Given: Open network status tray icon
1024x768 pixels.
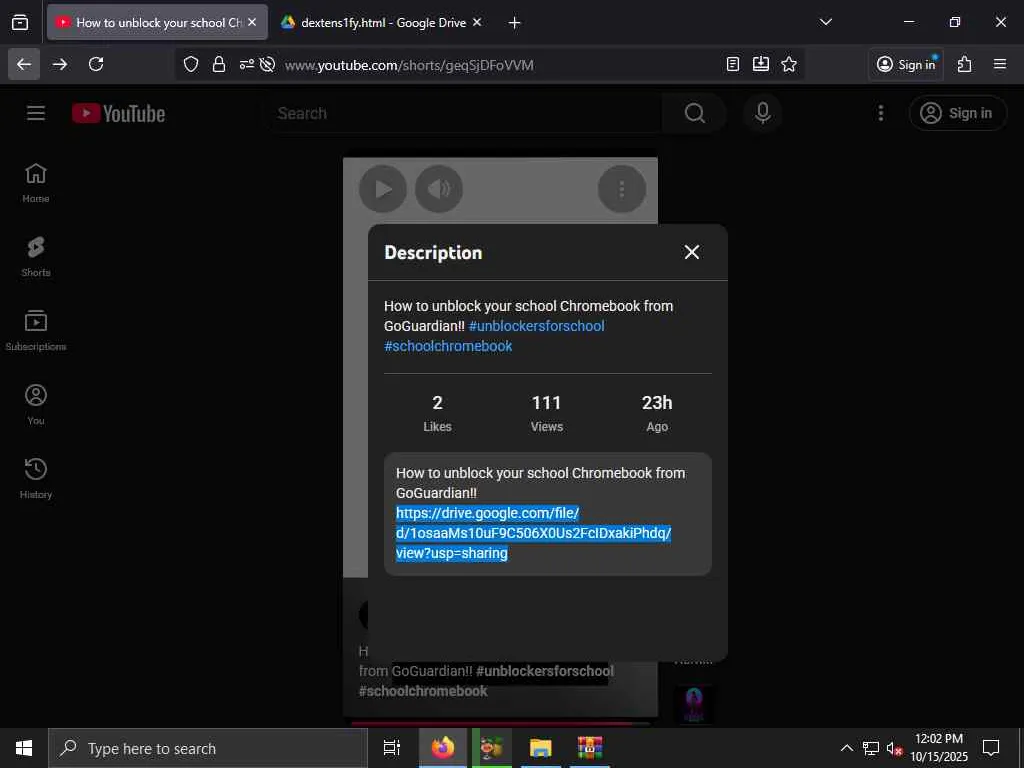Looking at the screenshot, I should click(x=871, y=748).
